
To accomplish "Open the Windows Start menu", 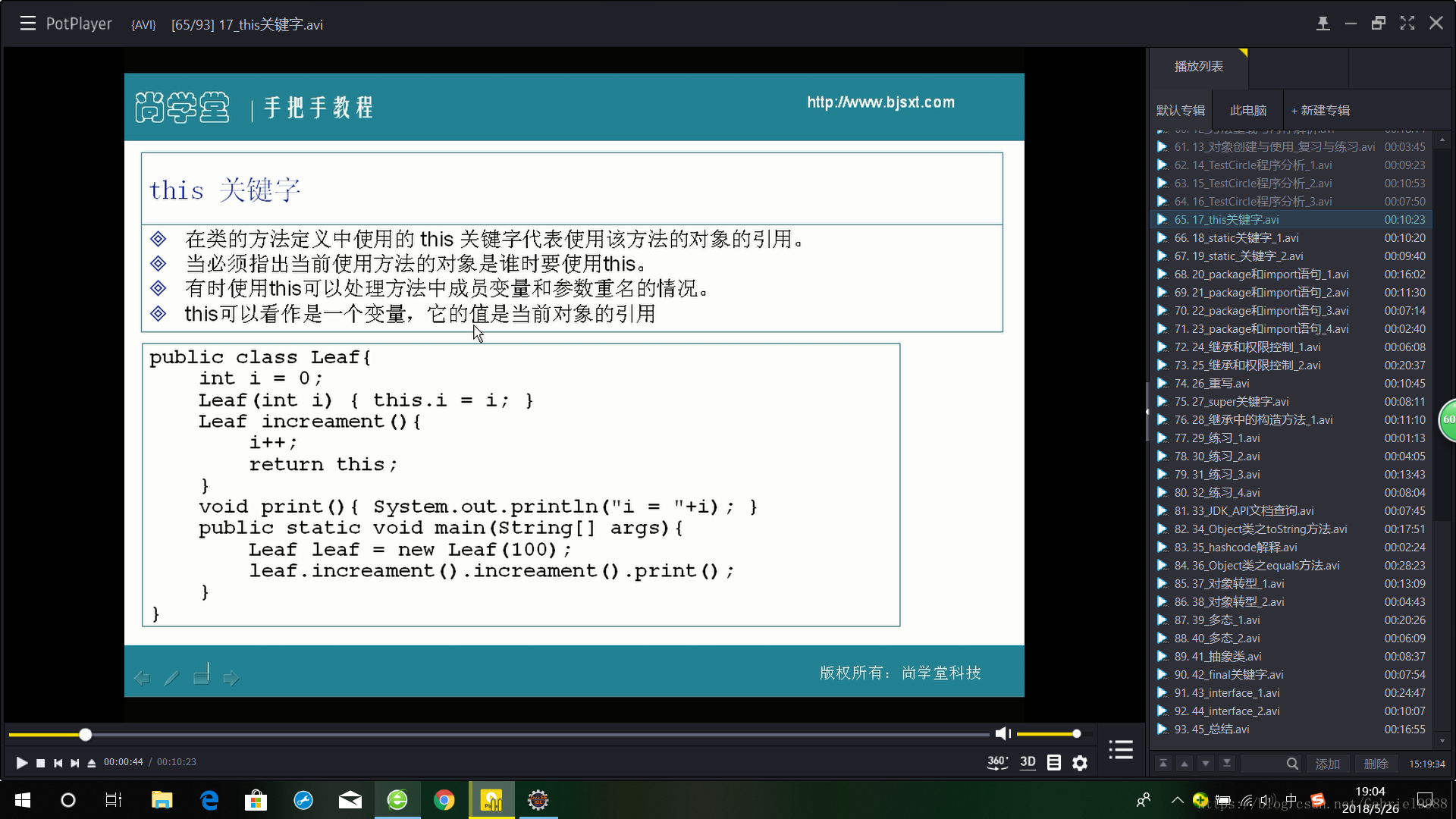I will click(23, 800).
